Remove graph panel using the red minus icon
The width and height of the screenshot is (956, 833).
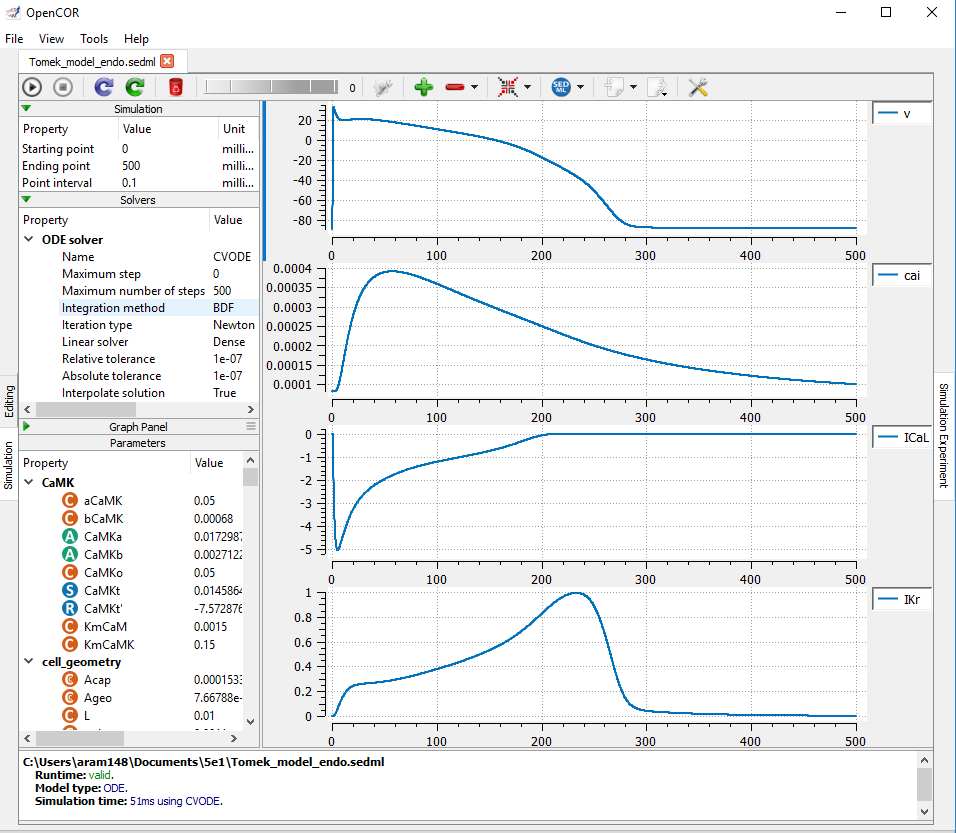coord(455,88)
